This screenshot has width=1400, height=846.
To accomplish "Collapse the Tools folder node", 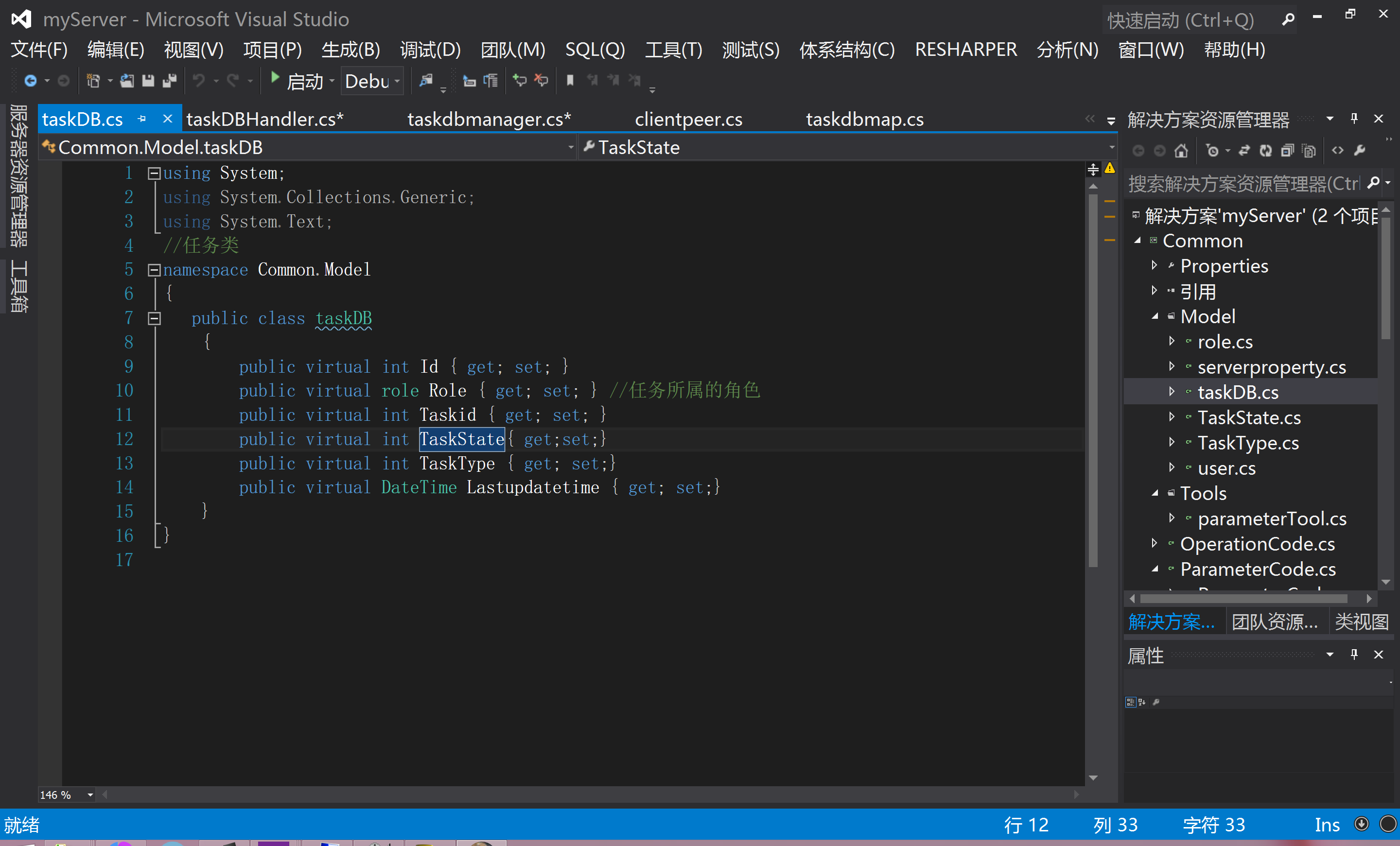I will pos(1155,493).
